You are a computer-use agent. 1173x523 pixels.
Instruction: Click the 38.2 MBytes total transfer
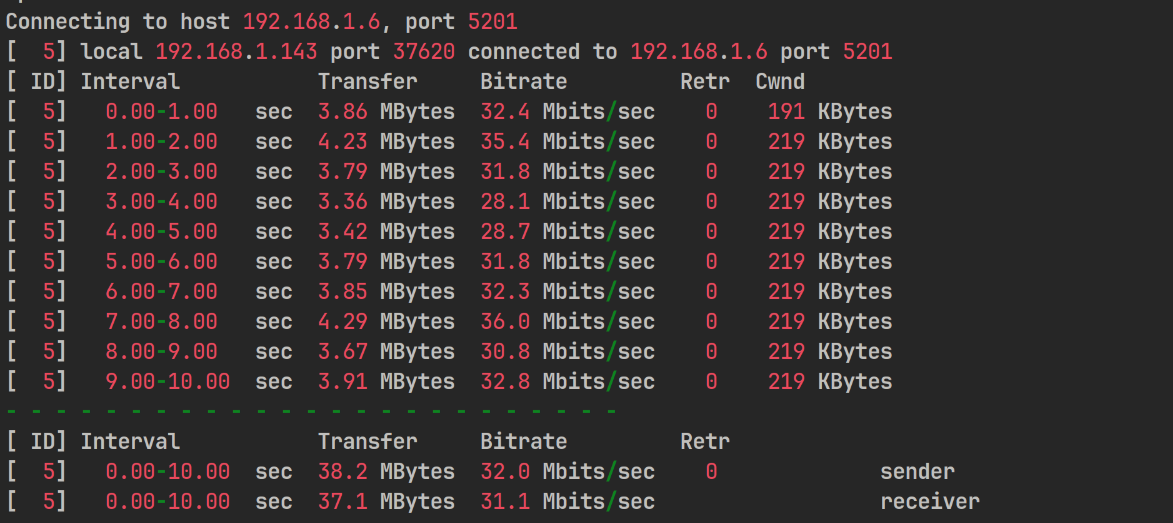[x=386, y=471]
